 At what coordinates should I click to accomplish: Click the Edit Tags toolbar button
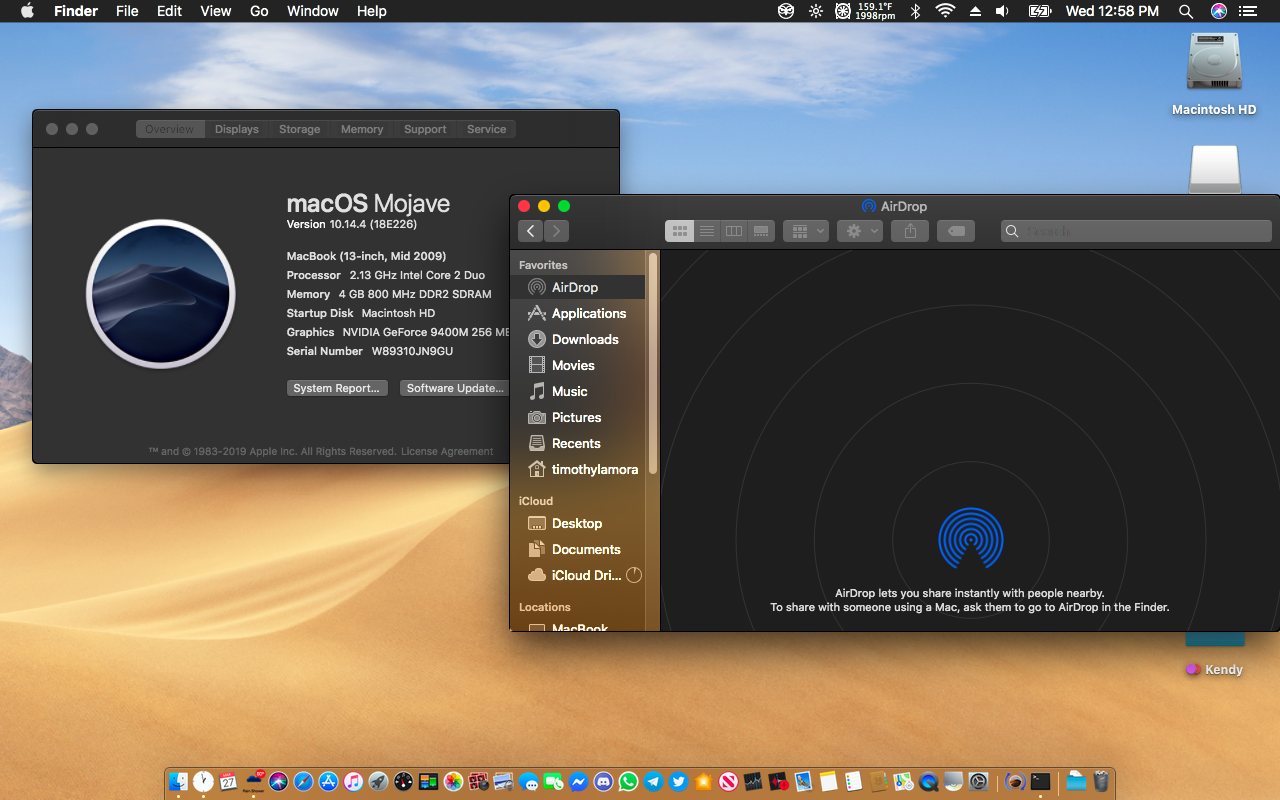956,231
